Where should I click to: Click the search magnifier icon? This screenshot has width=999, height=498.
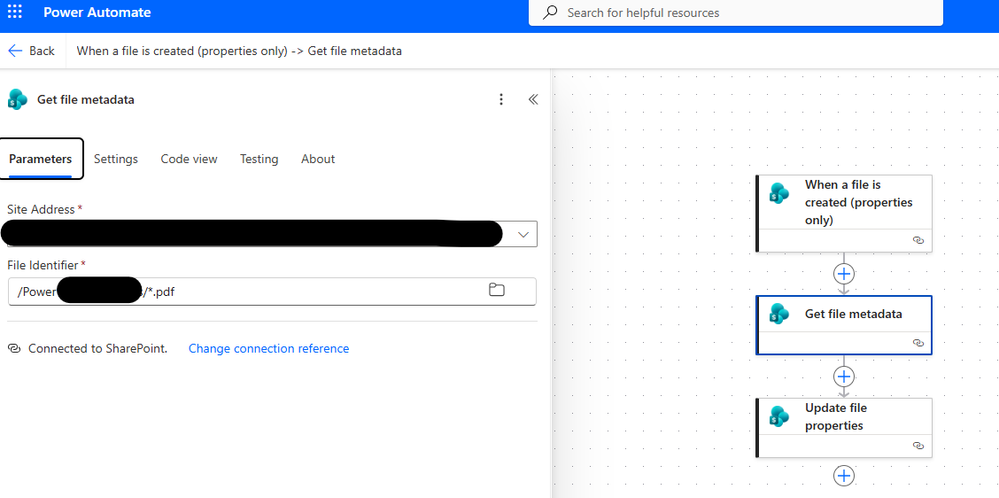[x=550, y=13]
